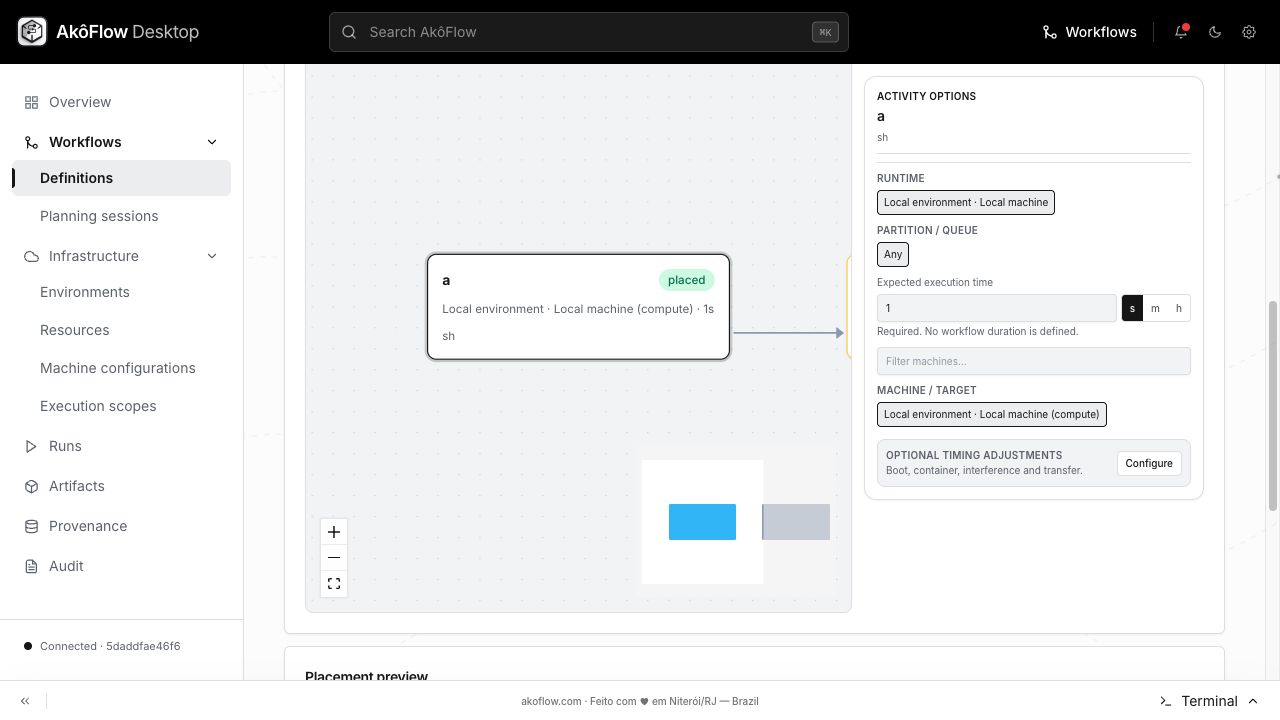Click the Artifacts cube icon

[x=31, y=486]
